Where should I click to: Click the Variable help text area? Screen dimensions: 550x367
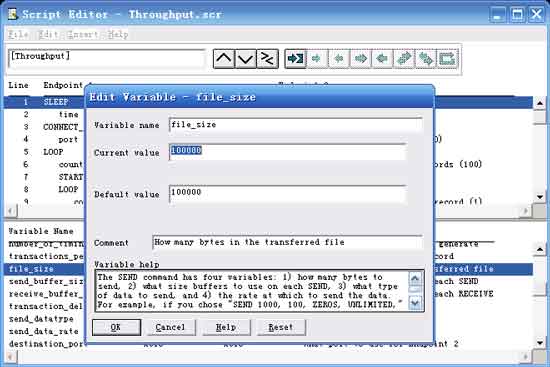click(252, 291)
